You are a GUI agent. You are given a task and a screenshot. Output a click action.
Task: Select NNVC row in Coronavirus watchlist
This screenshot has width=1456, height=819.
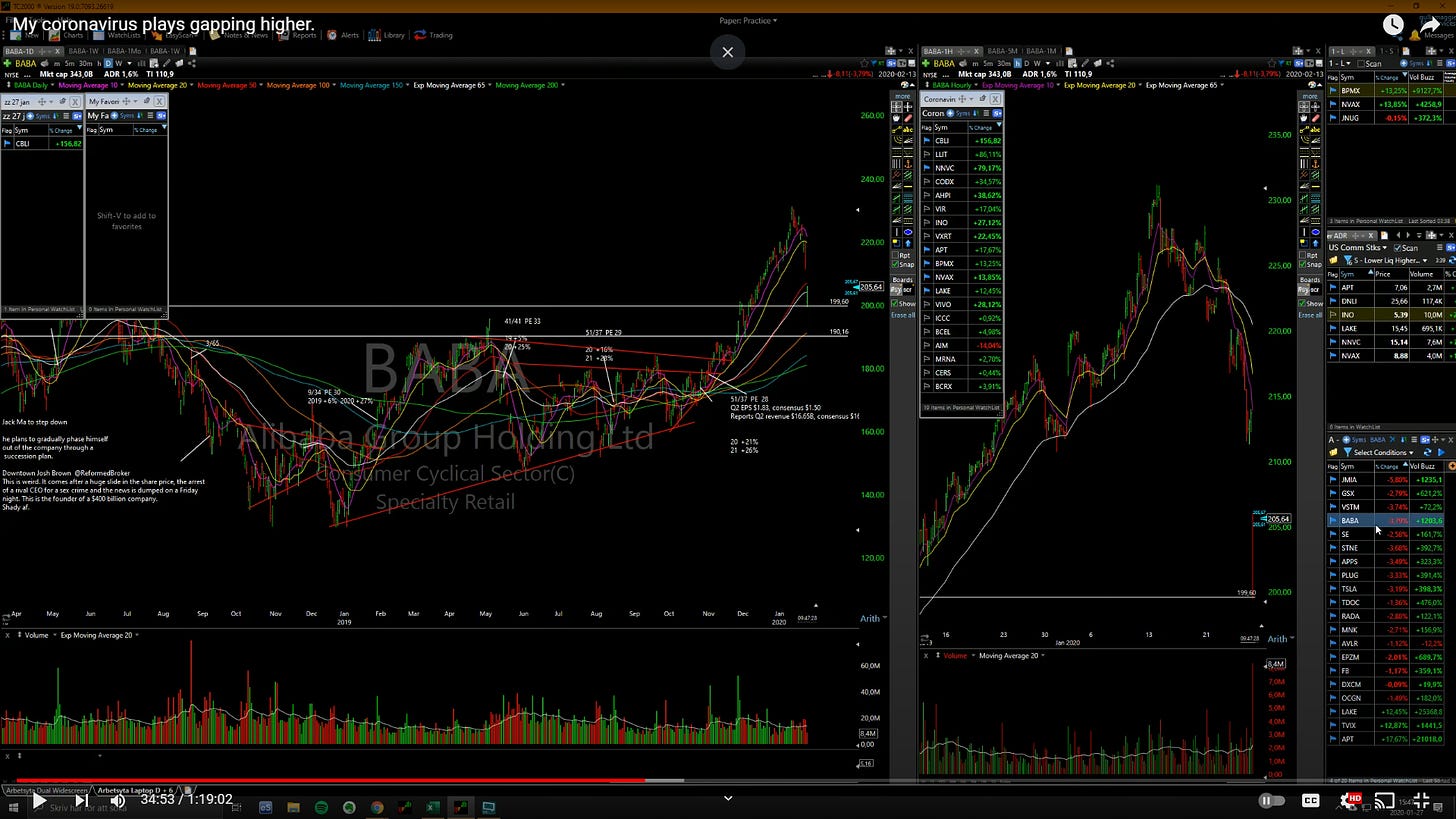click(961, 168)
